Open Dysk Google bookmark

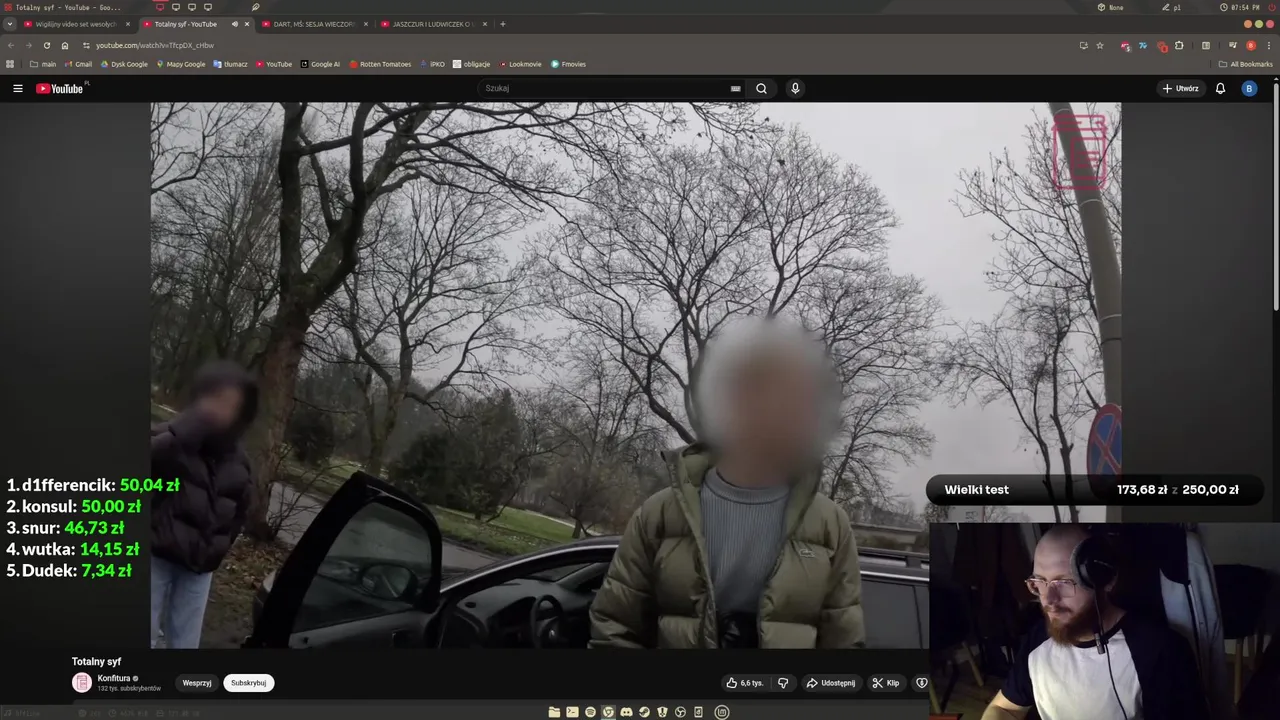tap(124, 64)
